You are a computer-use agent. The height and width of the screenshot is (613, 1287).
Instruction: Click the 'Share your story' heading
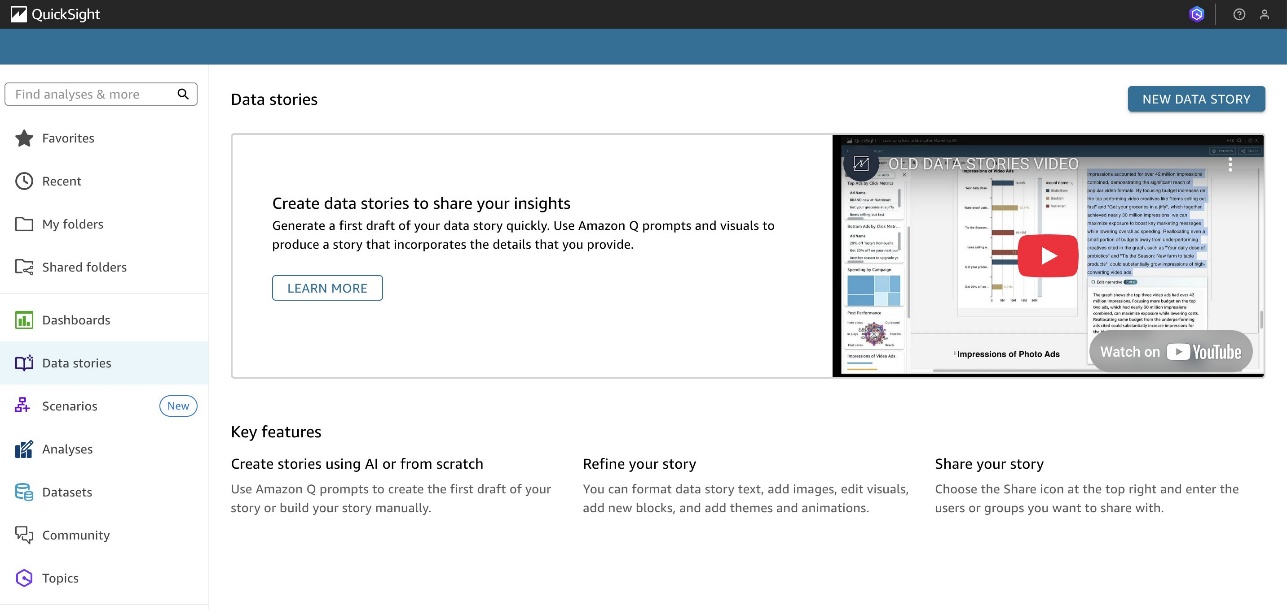point(989,464)
